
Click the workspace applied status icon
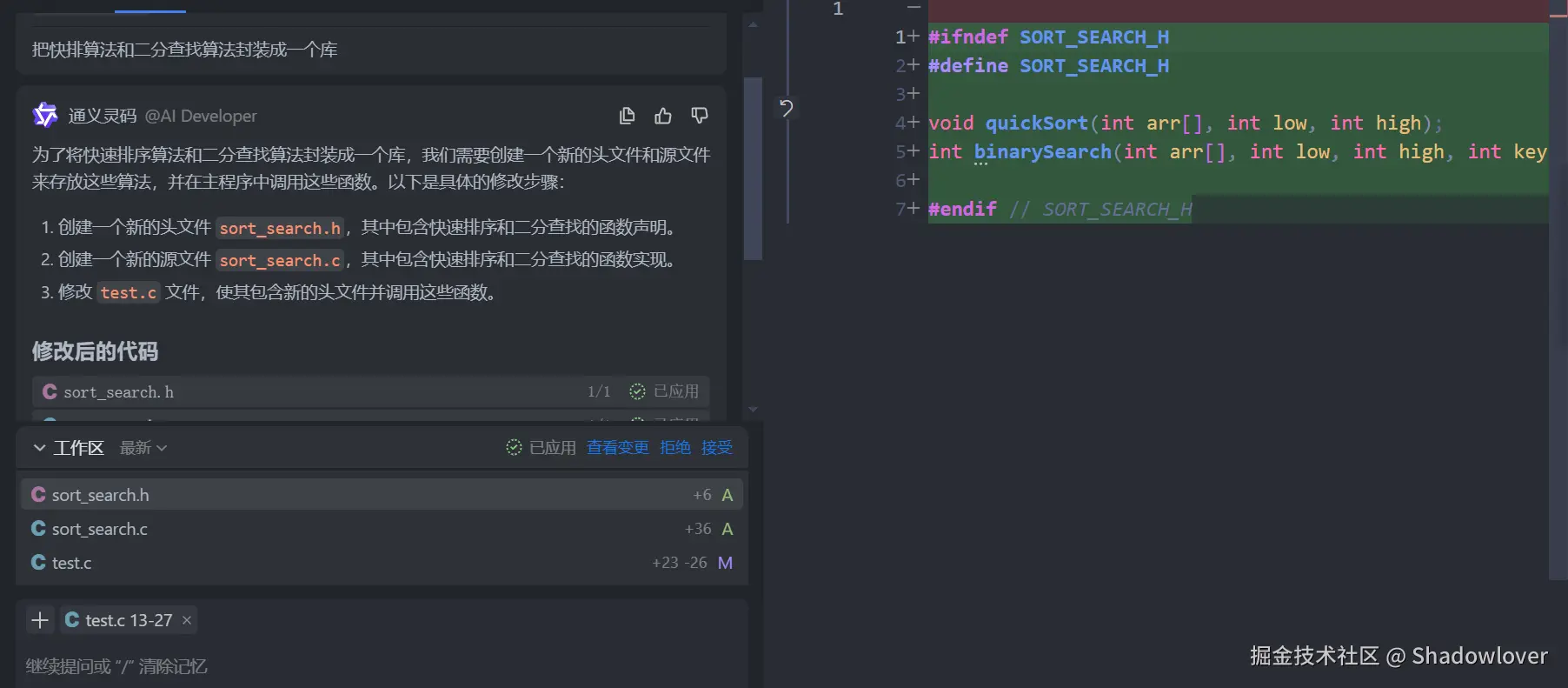coord(514,447)
